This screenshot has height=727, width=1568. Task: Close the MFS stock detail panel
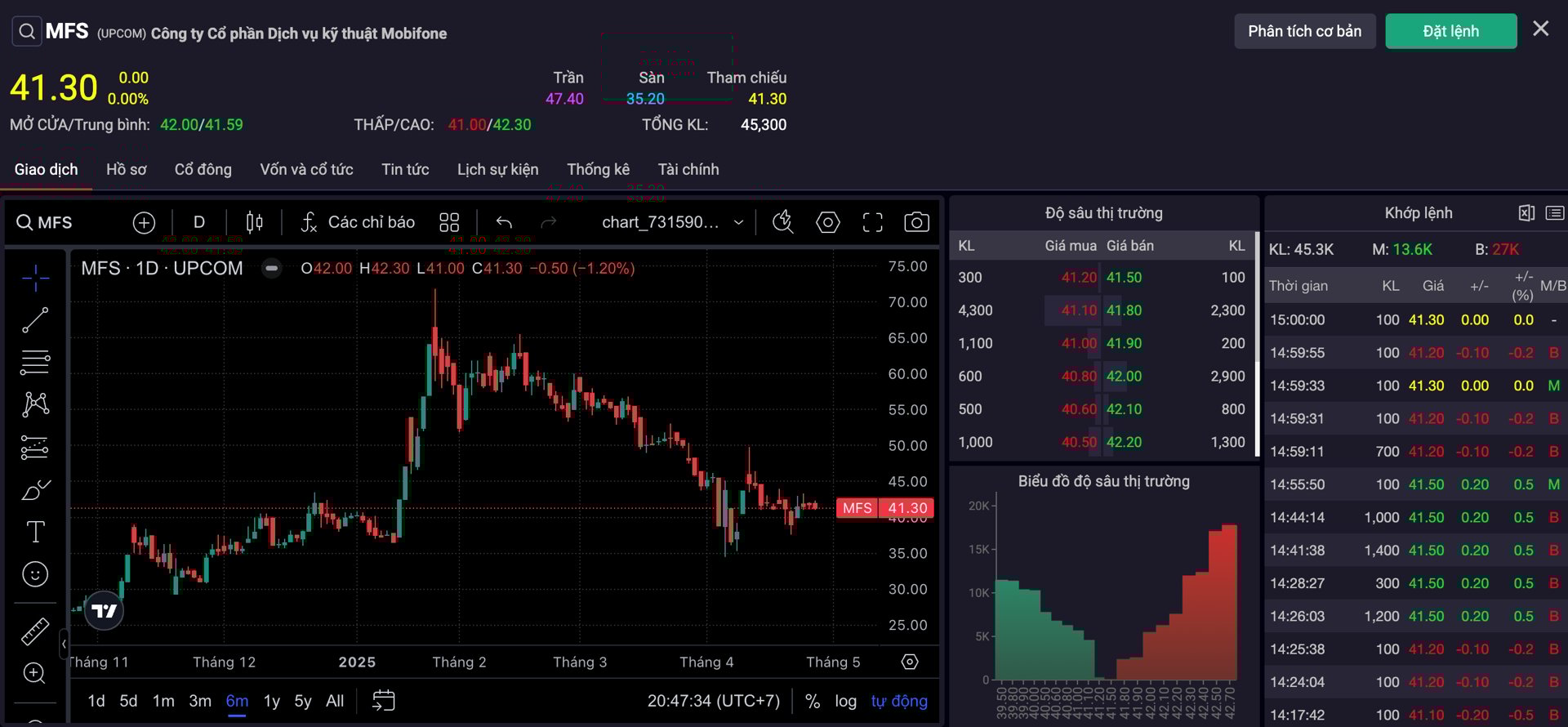click(1541, 29)
